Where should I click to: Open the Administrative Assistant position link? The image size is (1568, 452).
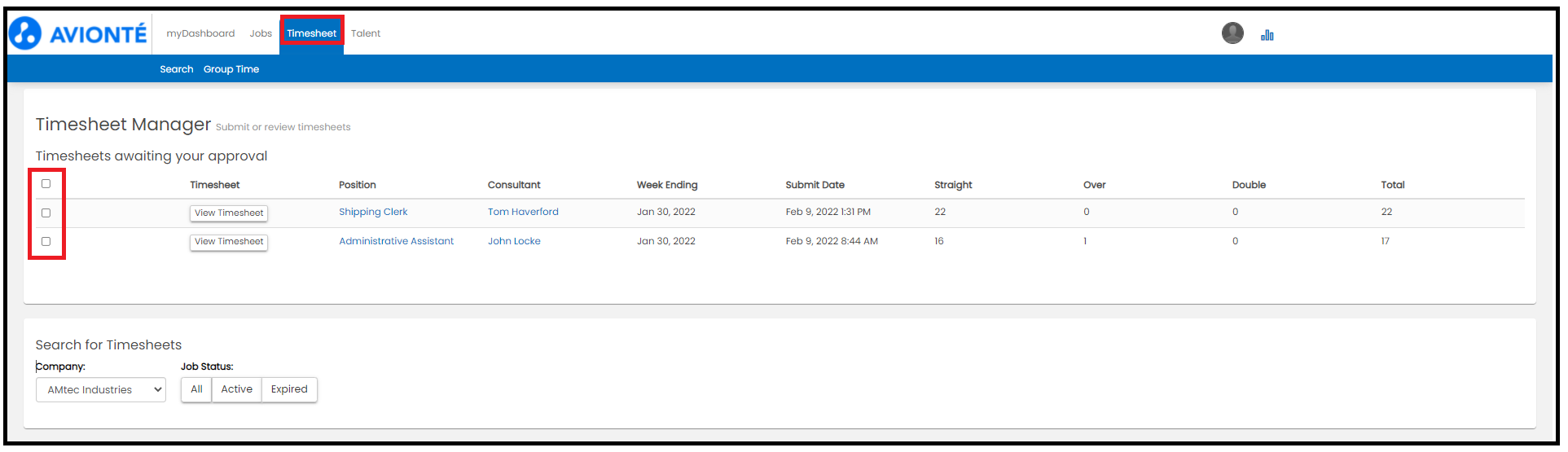click(397, 241)
